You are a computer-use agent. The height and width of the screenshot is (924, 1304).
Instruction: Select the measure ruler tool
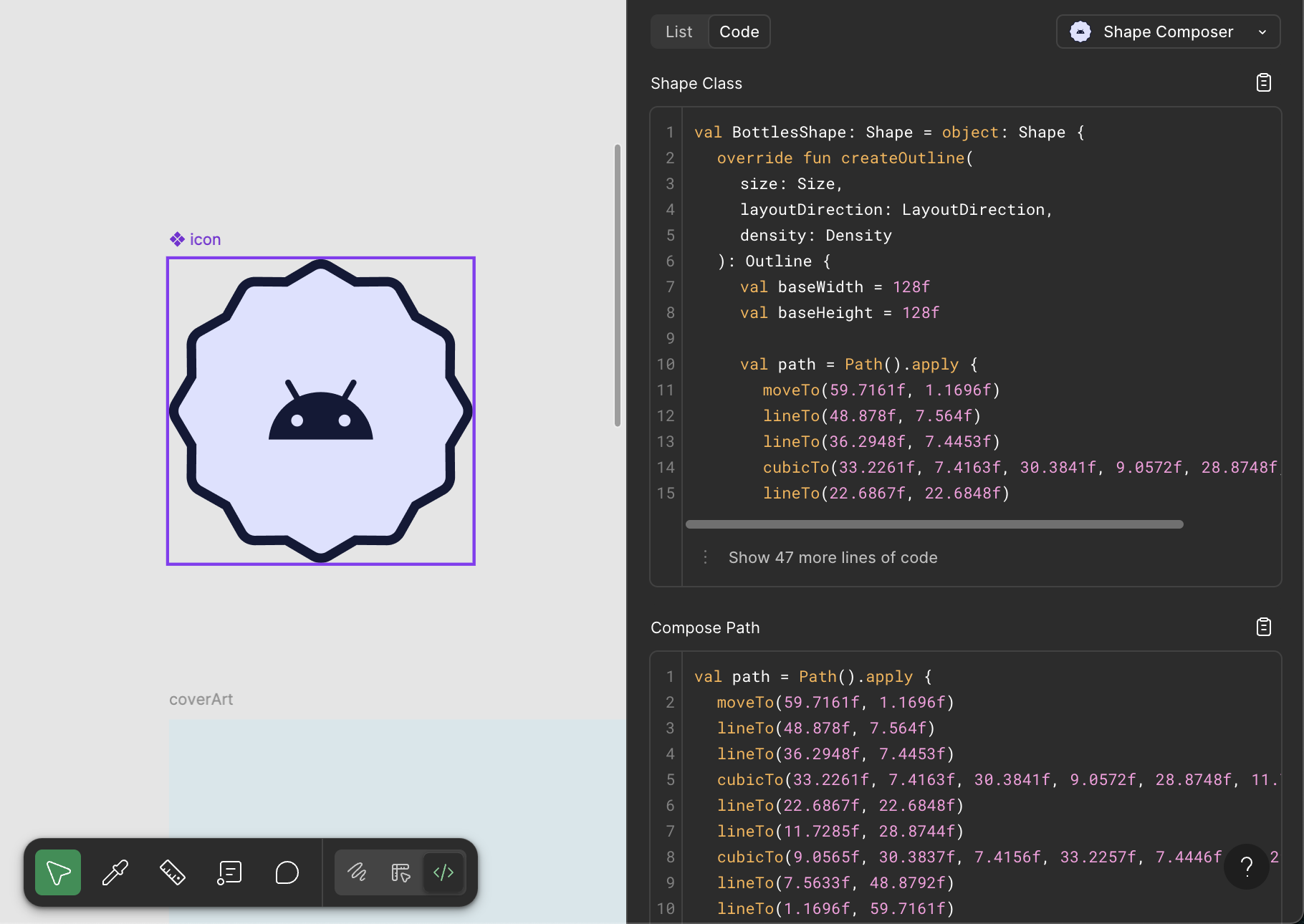pyautogui.click(x=173, y=872)
